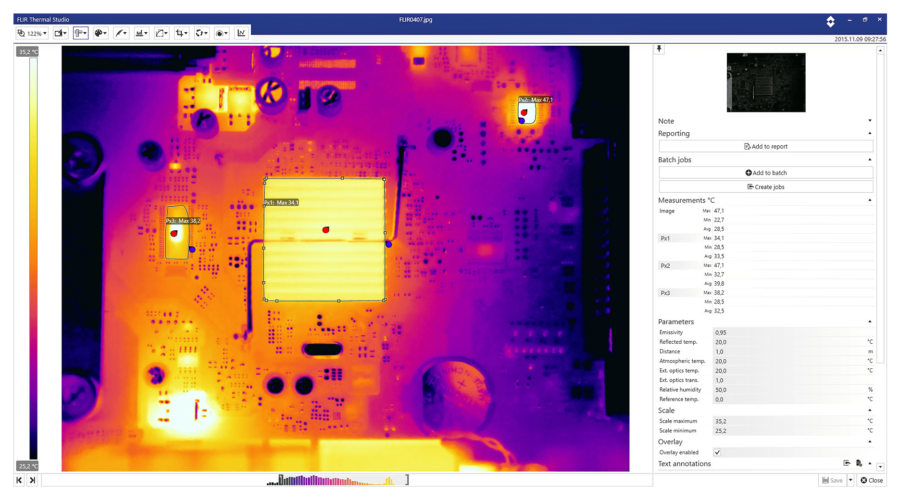
Task: Edit the Relative humidity field
Action: [789, 390]
